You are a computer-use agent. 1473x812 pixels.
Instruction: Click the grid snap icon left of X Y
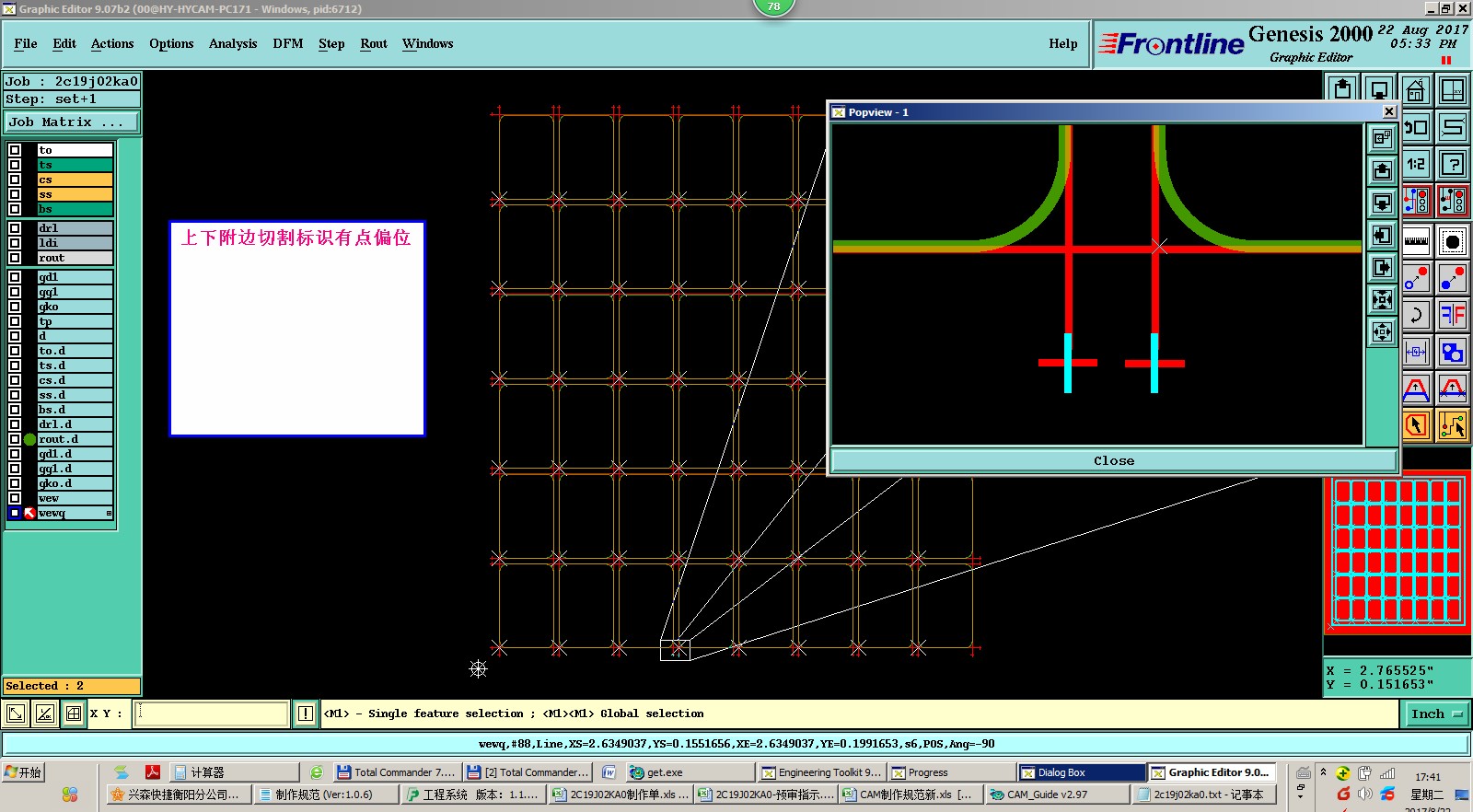(74, 713)
